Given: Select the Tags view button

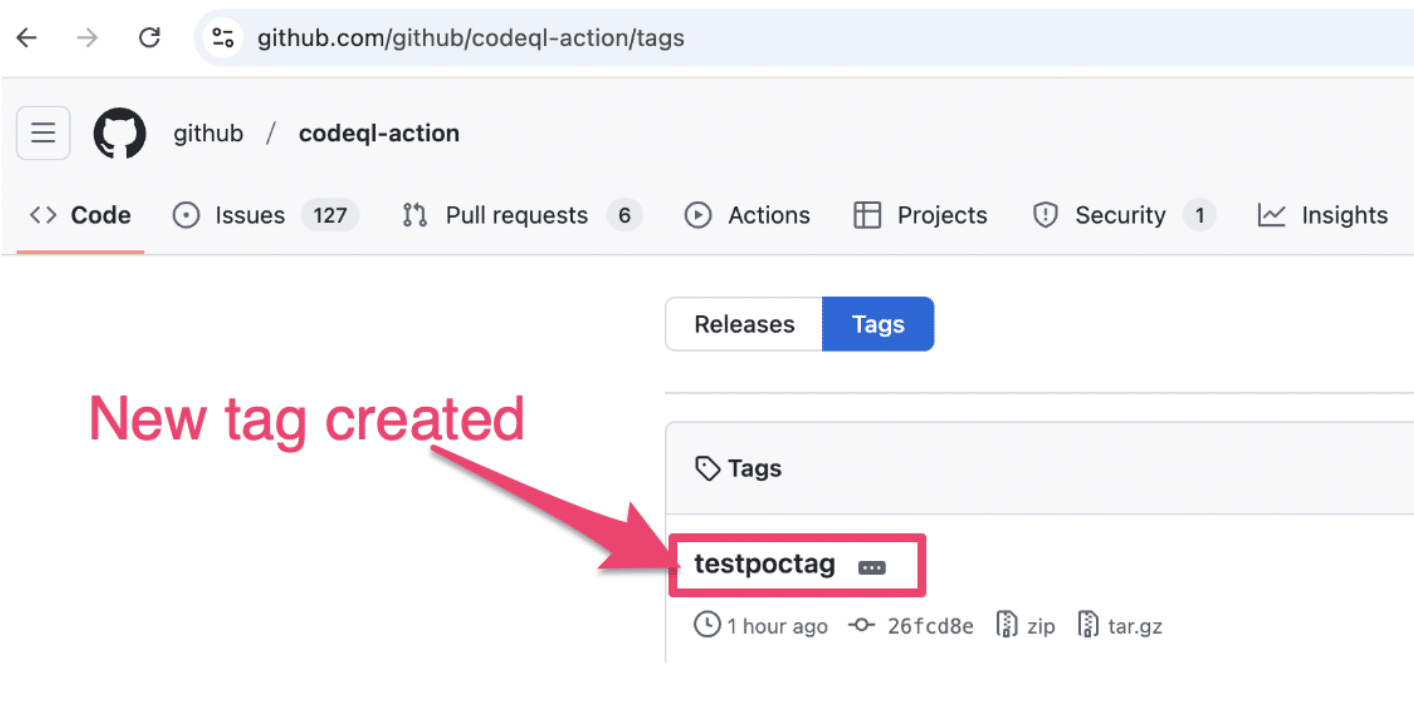Looking at the screenshot, I should [x=878, y=324].
